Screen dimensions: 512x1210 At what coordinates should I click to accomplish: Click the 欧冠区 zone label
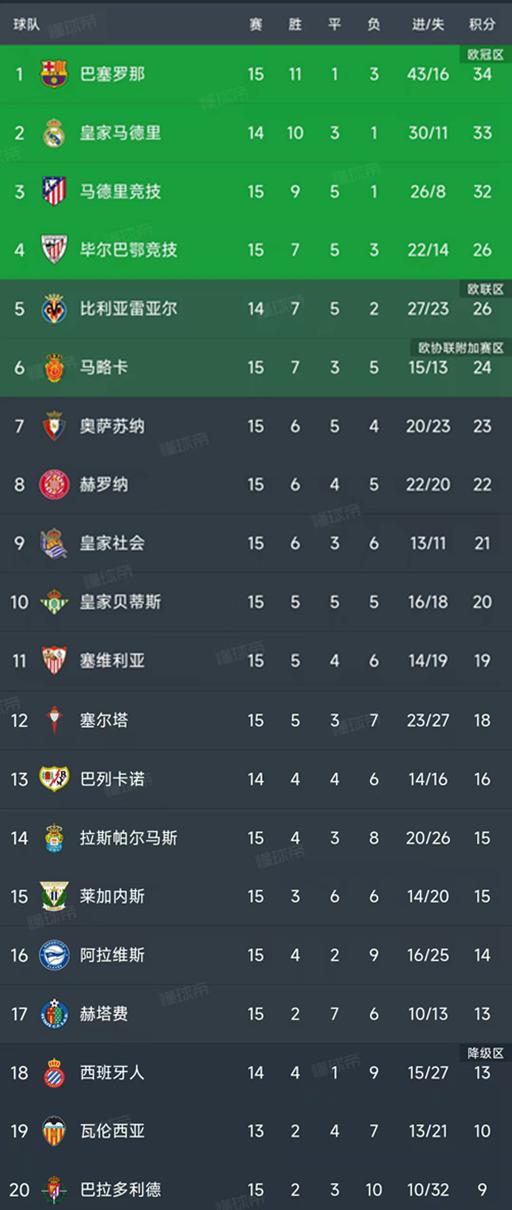[x=484, y=53]
